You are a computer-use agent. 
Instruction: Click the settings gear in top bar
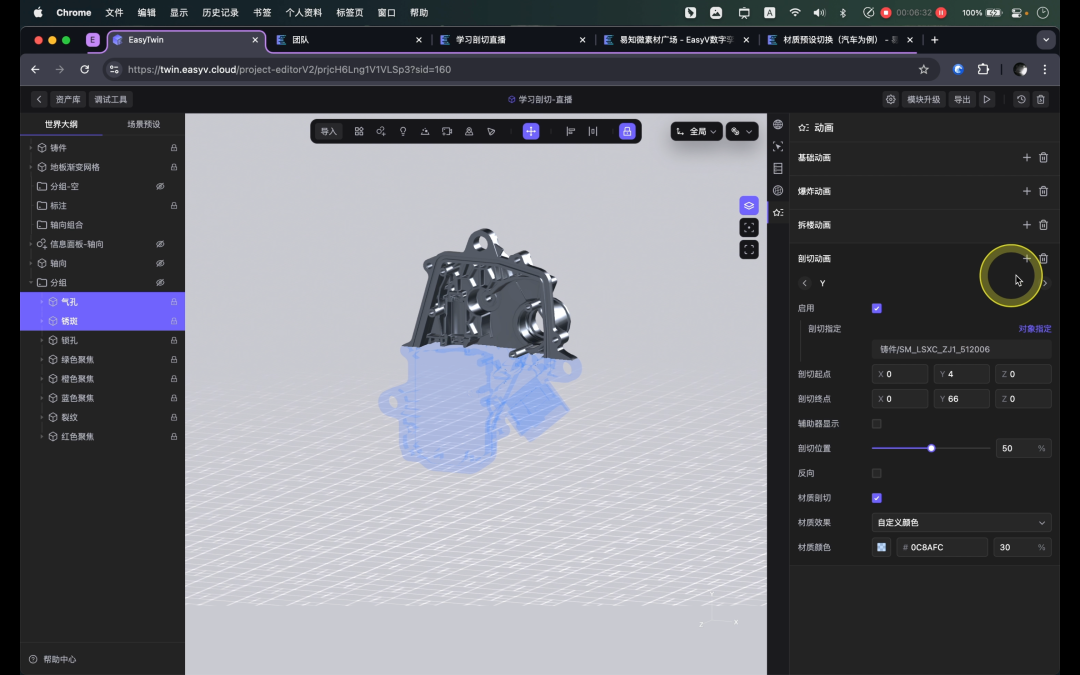891,99
